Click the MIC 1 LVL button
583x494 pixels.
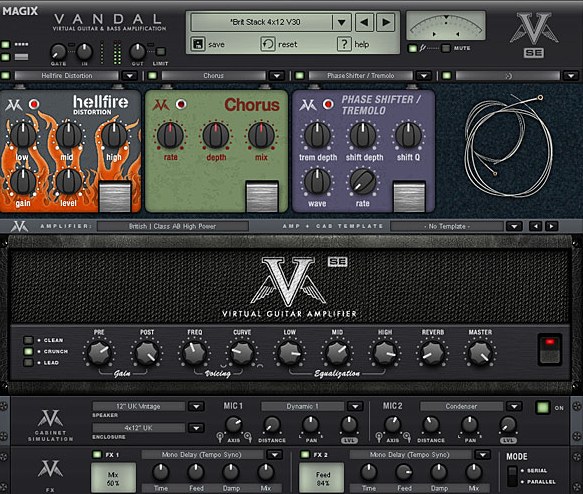(349, 440)
